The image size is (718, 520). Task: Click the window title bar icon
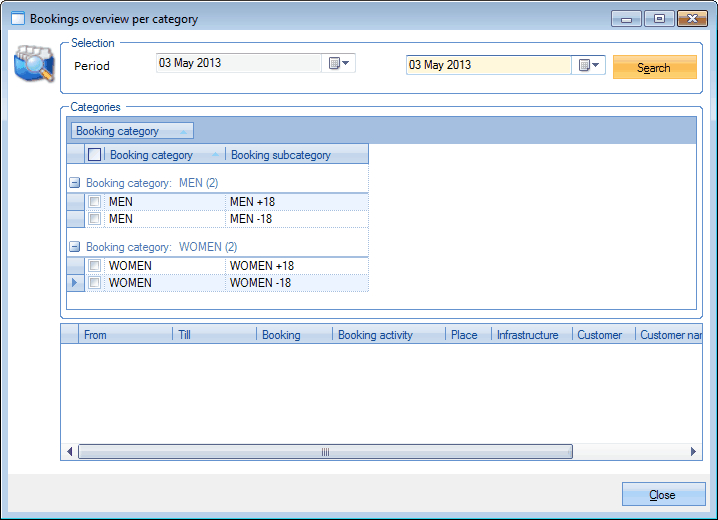[17, 19]
